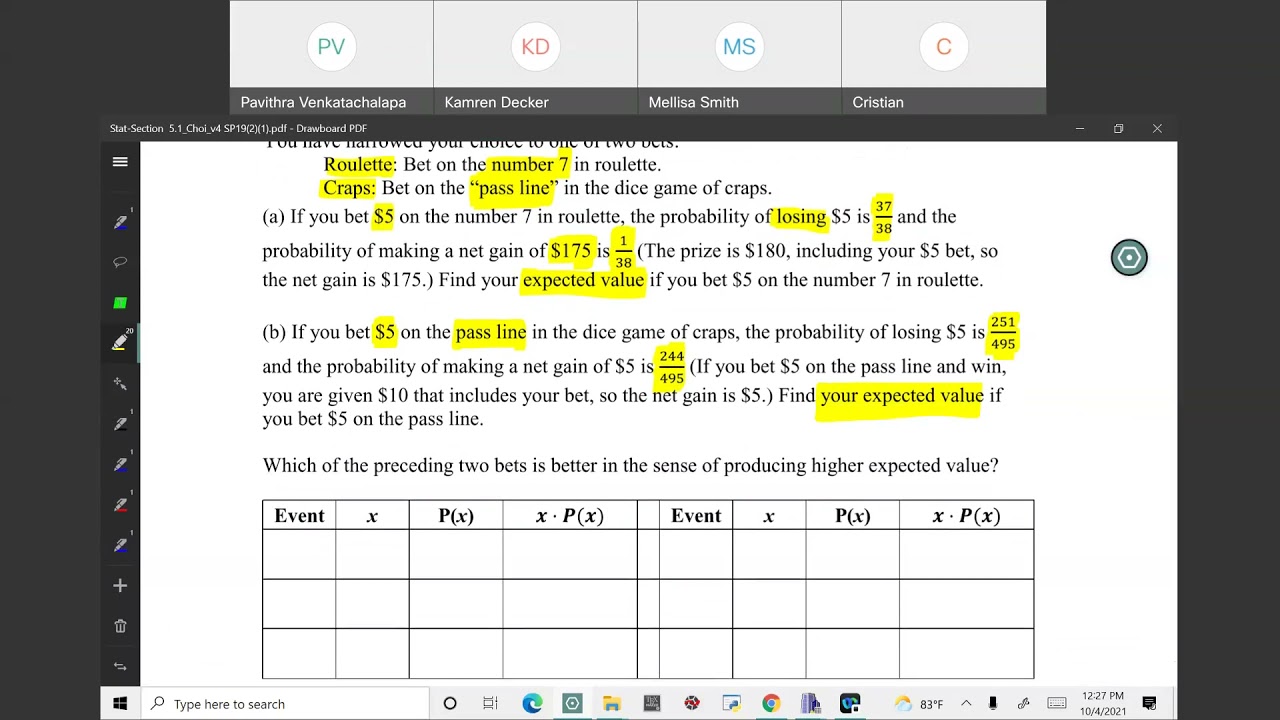Click the highlighted 'Roulette' label
The image size is (1280, 720).
tap(358, 165)
